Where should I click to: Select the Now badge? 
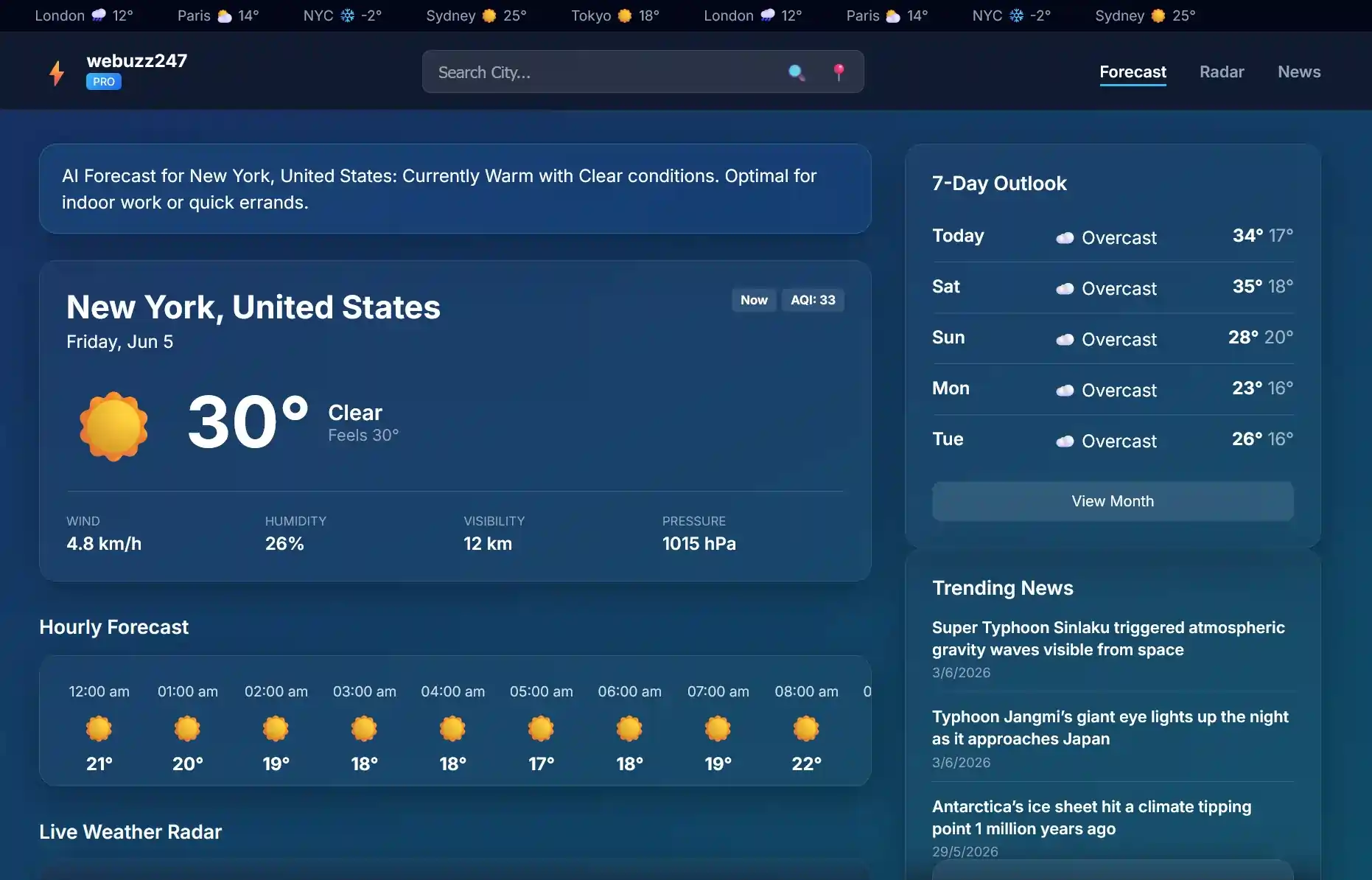(754, 300)
